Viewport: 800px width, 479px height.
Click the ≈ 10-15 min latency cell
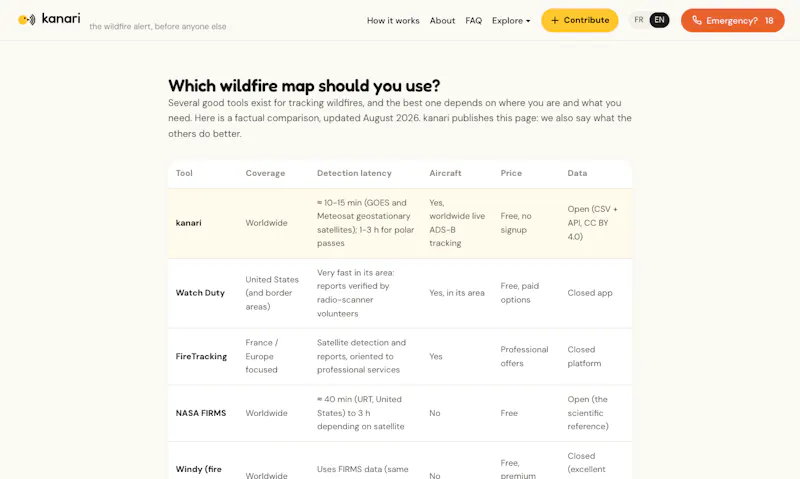pyautogui.click(x=365, y=223)
